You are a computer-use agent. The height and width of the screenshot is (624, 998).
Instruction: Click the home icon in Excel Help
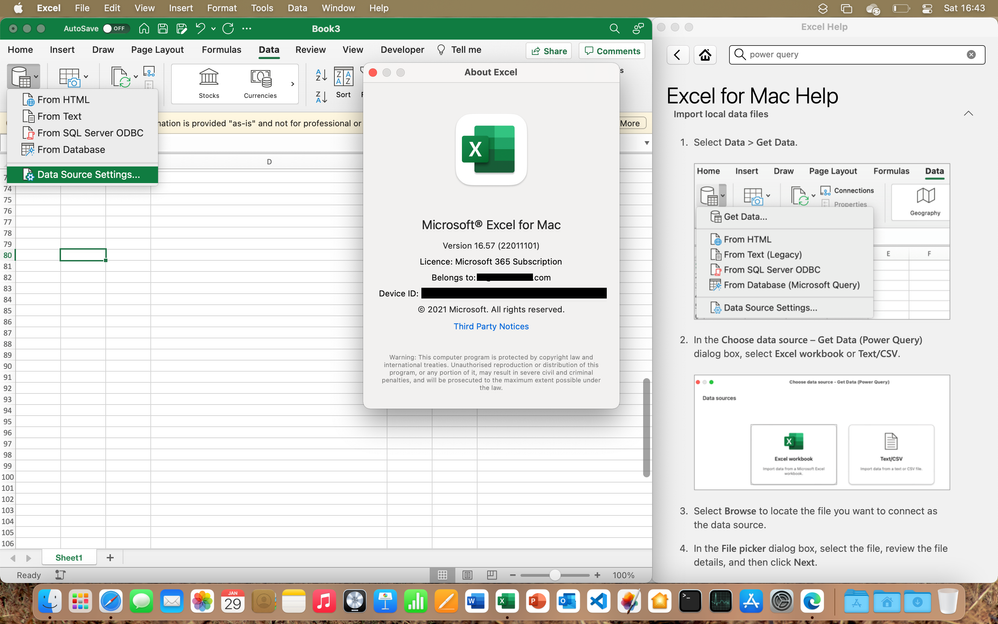[706, 56]
